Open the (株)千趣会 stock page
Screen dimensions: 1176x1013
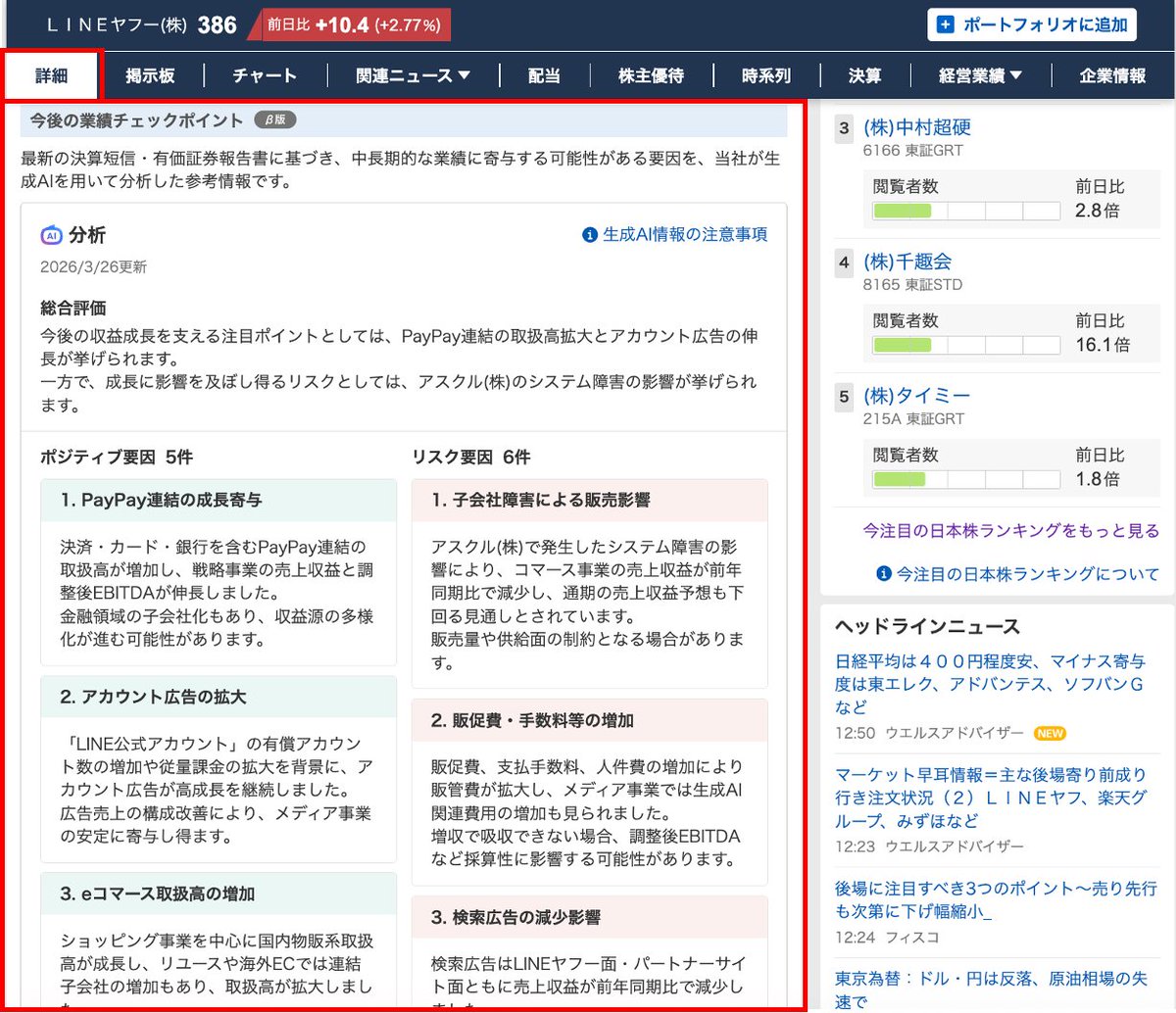(x=909, y=261)
